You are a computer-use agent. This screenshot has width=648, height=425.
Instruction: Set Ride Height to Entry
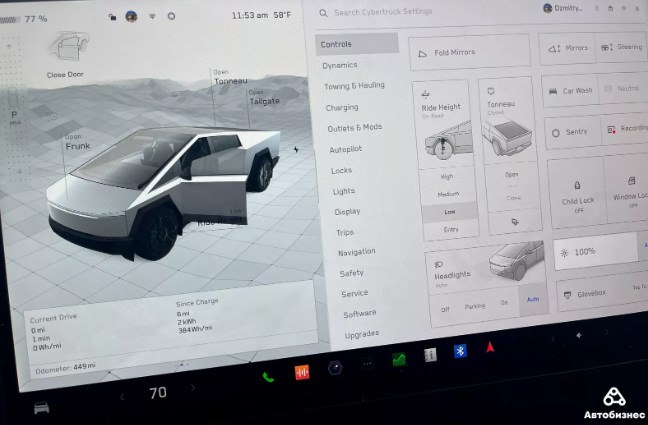[x=451, y=229]
